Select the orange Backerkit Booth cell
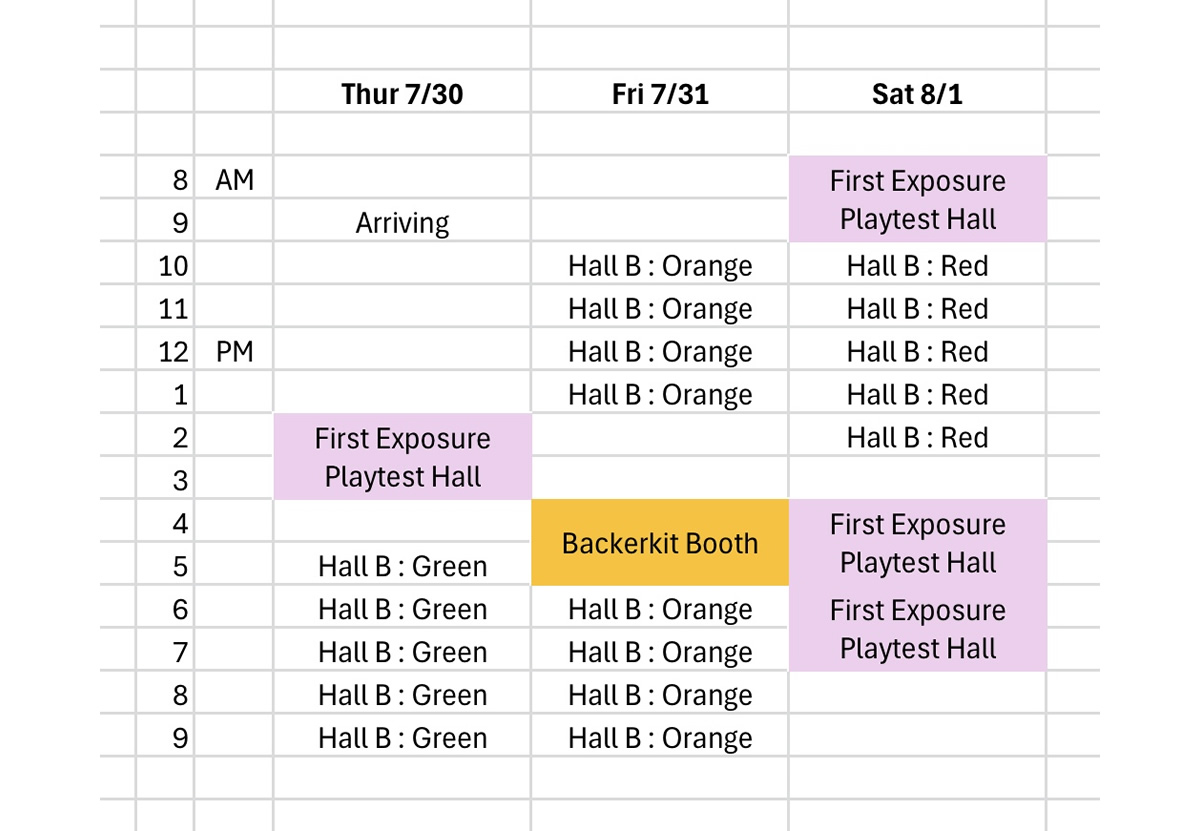 [x=660, y=542]
